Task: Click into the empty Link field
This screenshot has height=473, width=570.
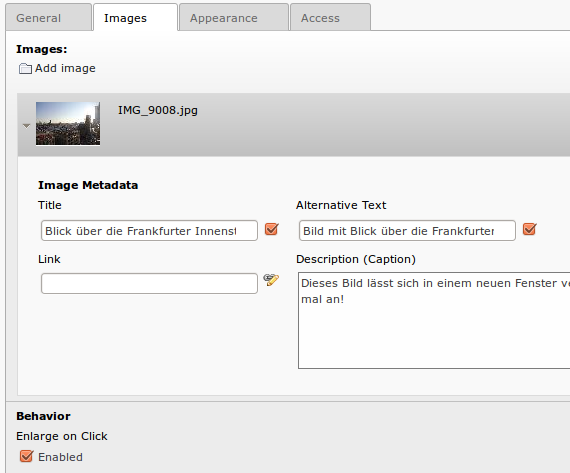Action: point(149,284)
